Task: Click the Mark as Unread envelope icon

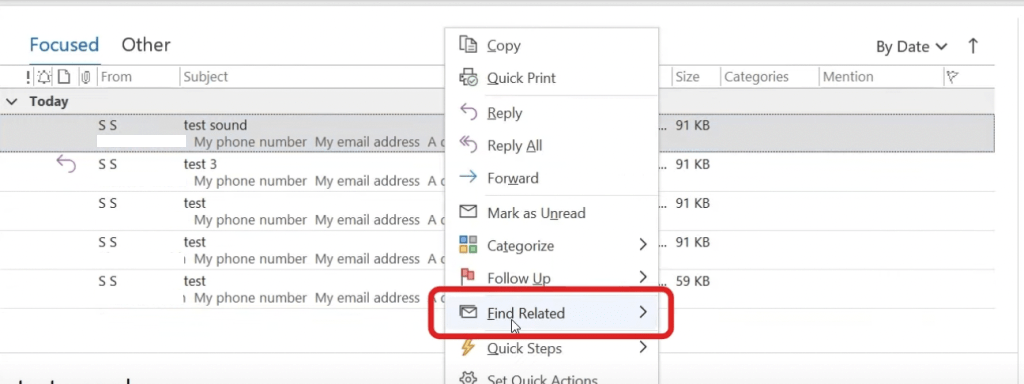Action: (x=468, y=212)
